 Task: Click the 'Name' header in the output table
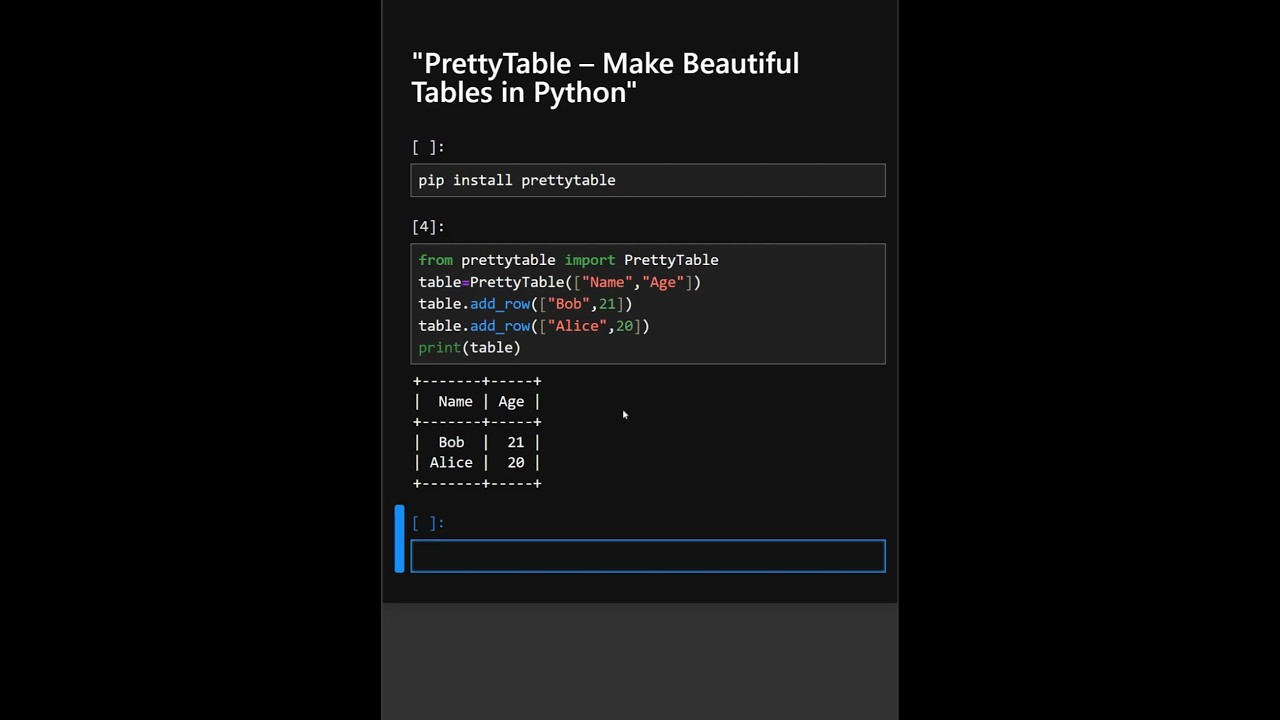455,402
